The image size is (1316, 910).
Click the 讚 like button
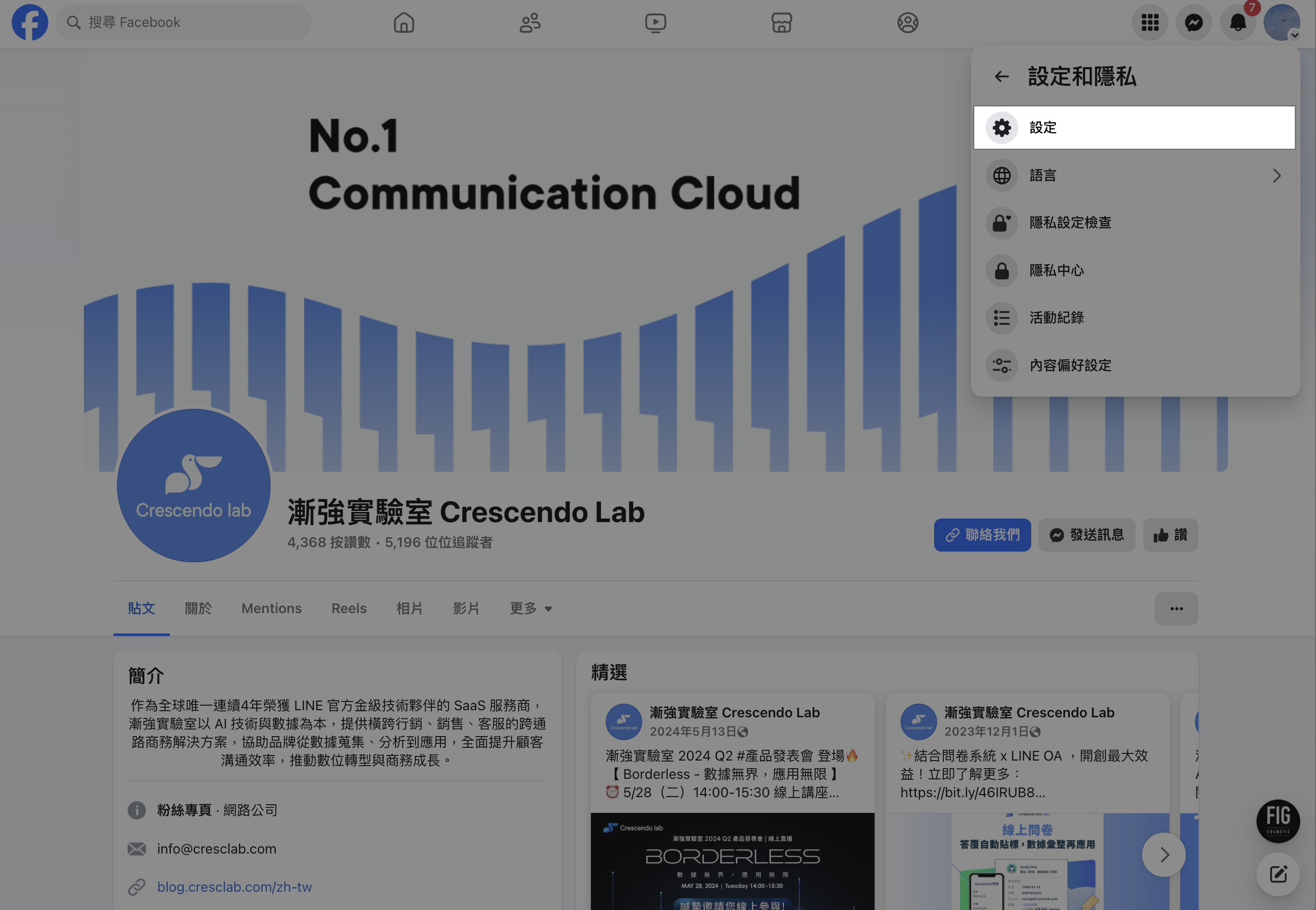coord(1170,535)
